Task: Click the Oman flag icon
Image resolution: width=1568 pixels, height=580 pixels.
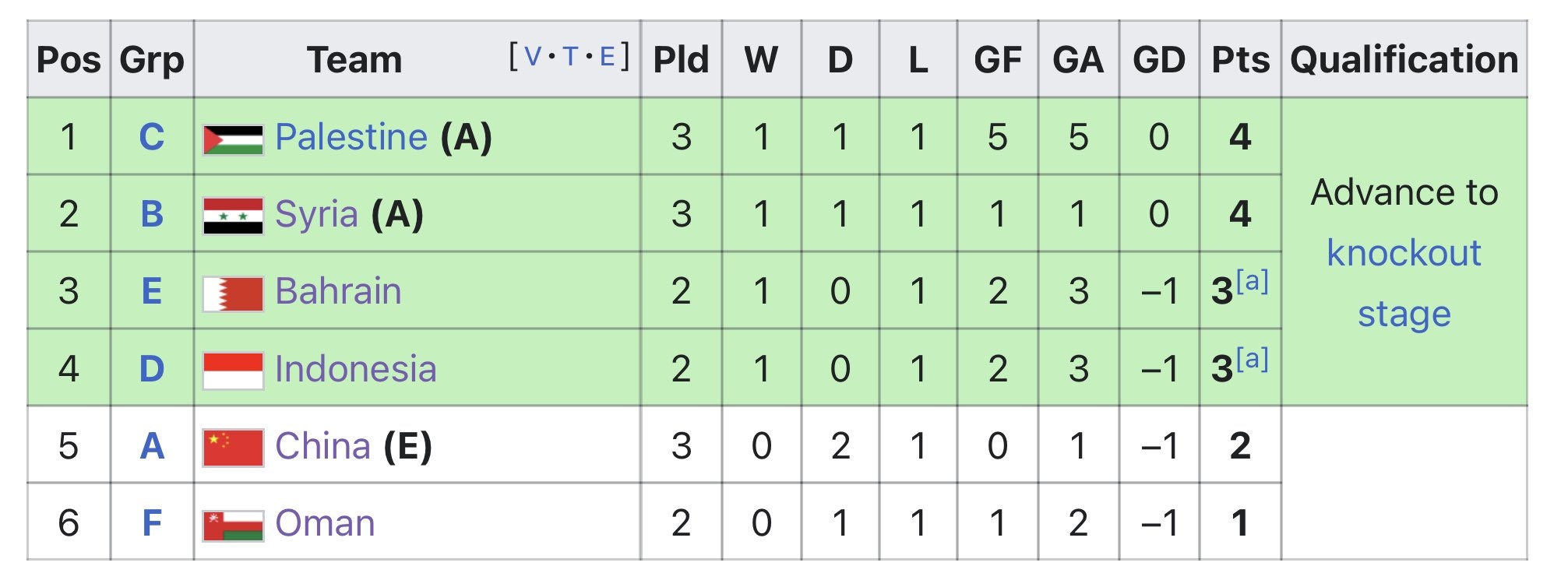Action: [x=232, y=525]
